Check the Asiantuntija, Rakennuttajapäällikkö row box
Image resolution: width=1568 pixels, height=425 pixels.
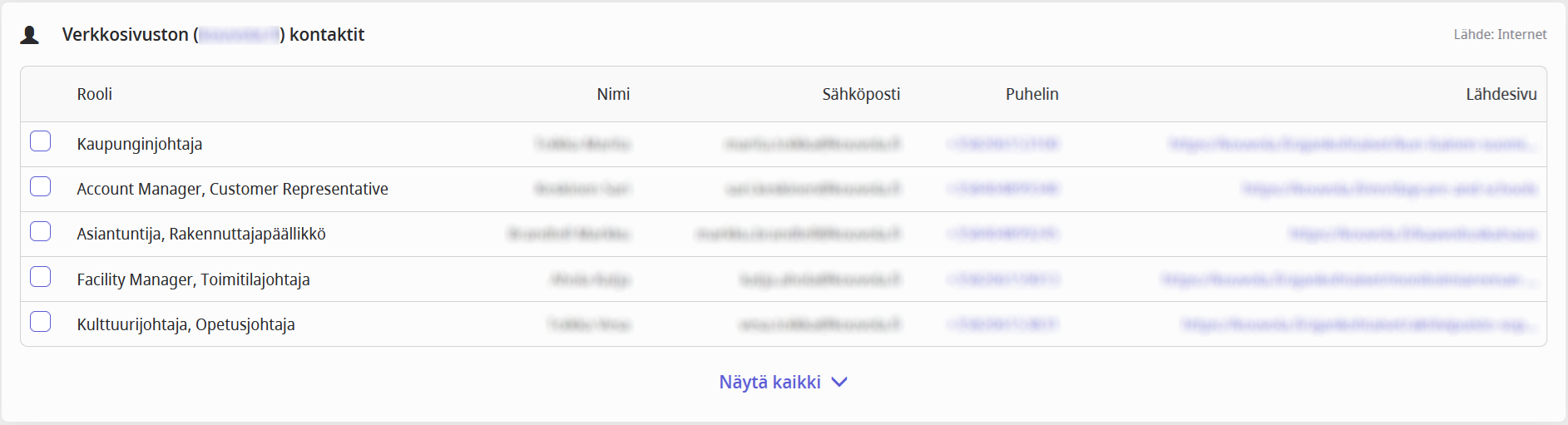pyautogui.click(x=41, y=231)
